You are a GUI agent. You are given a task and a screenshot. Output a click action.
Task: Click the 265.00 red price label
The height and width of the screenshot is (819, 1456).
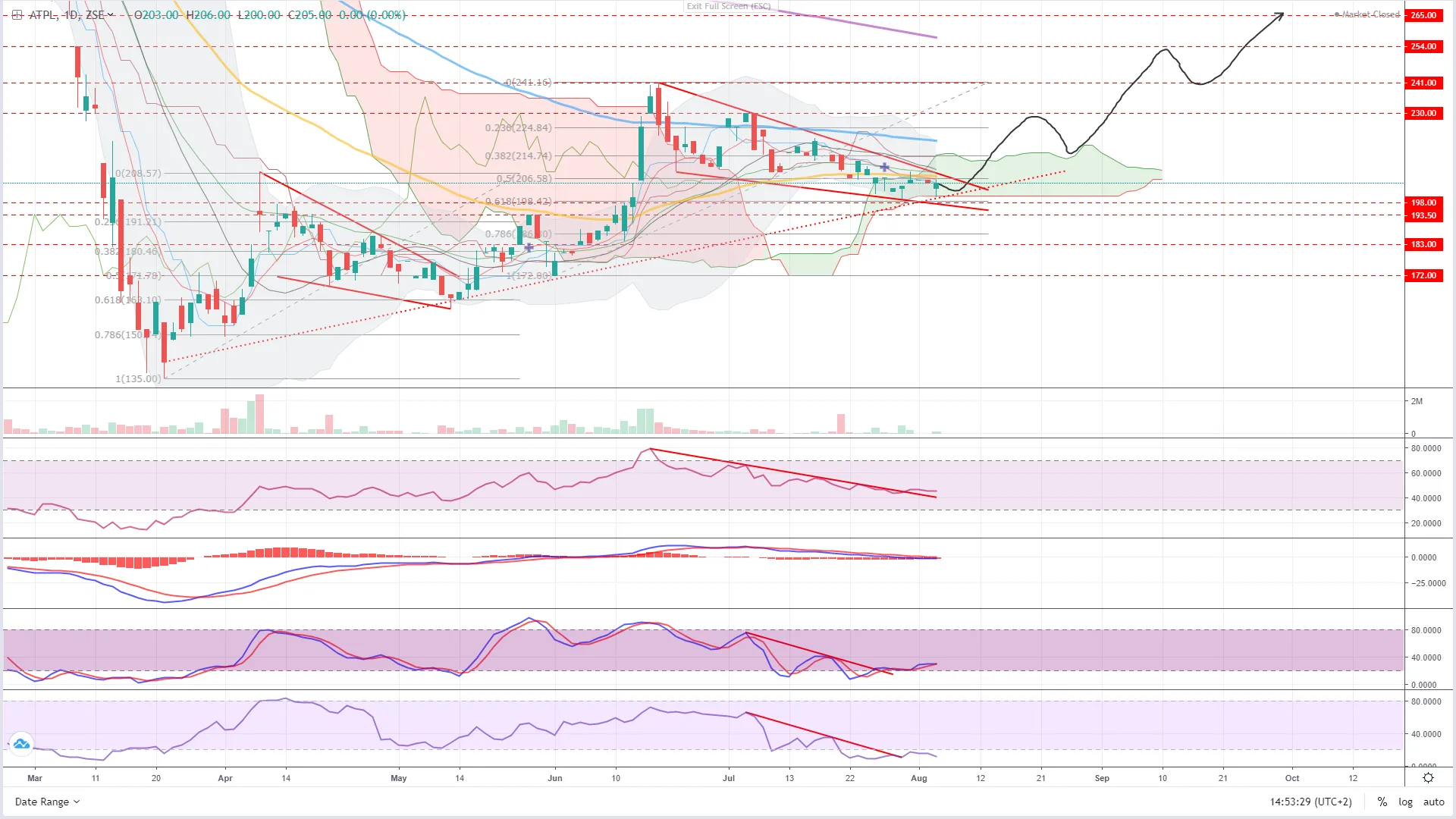[x=1423, y=15]
